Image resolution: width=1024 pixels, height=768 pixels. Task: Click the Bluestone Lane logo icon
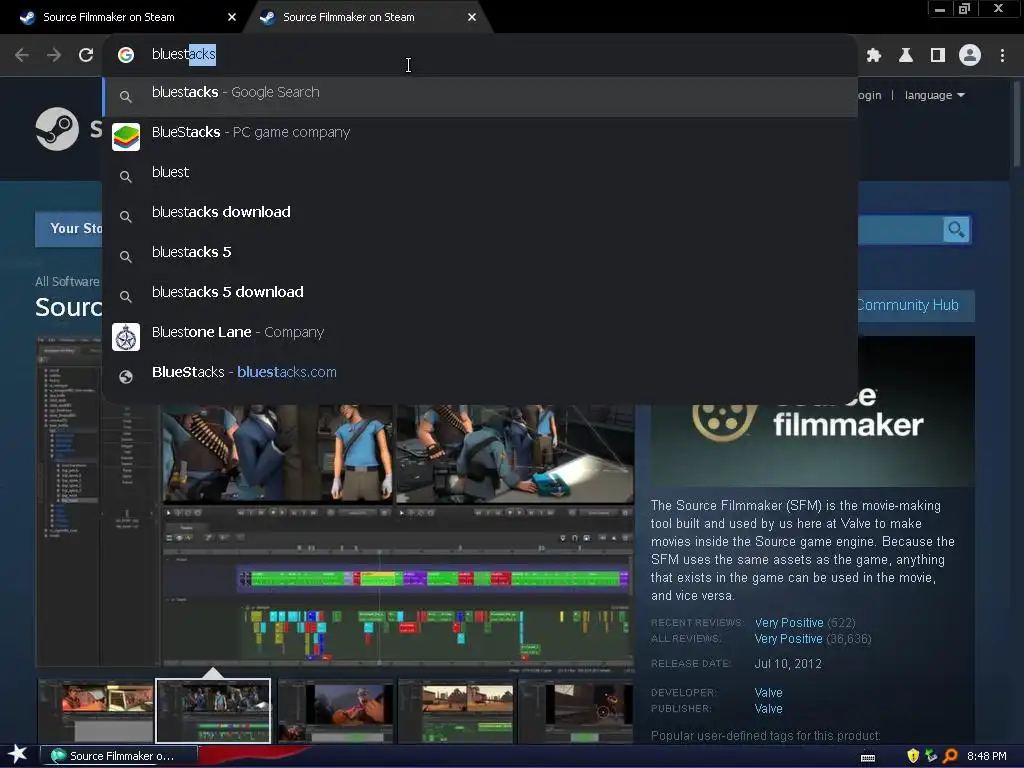126,337
